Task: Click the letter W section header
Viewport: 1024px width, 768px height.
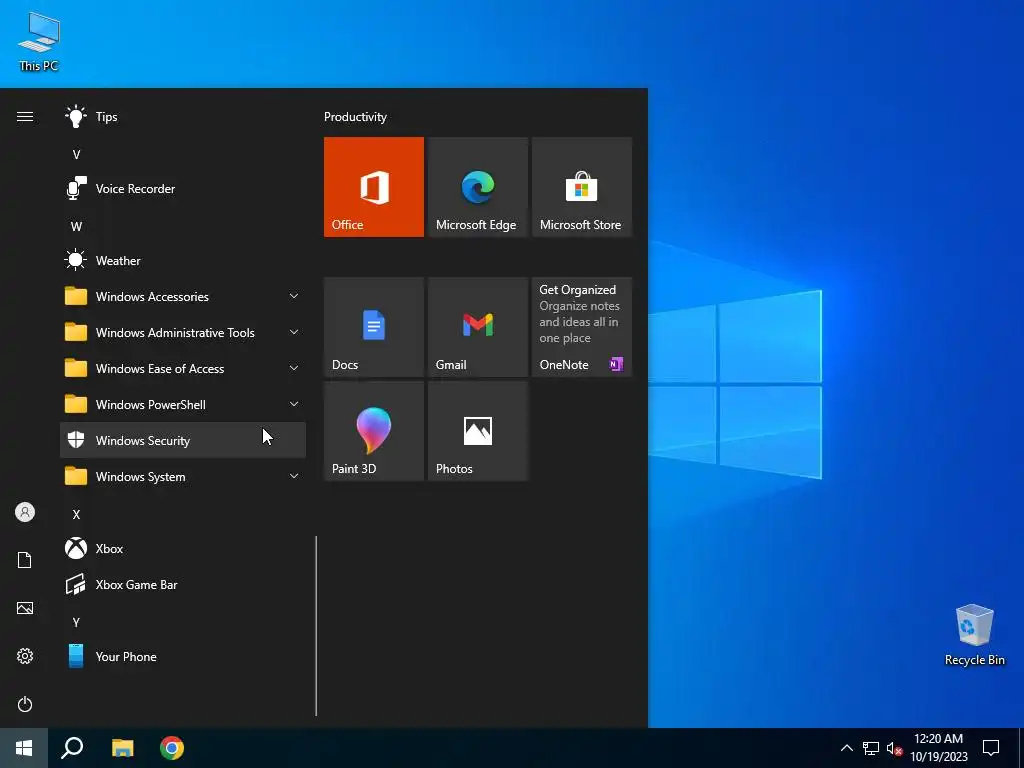Action: click(x=76, y=227)
